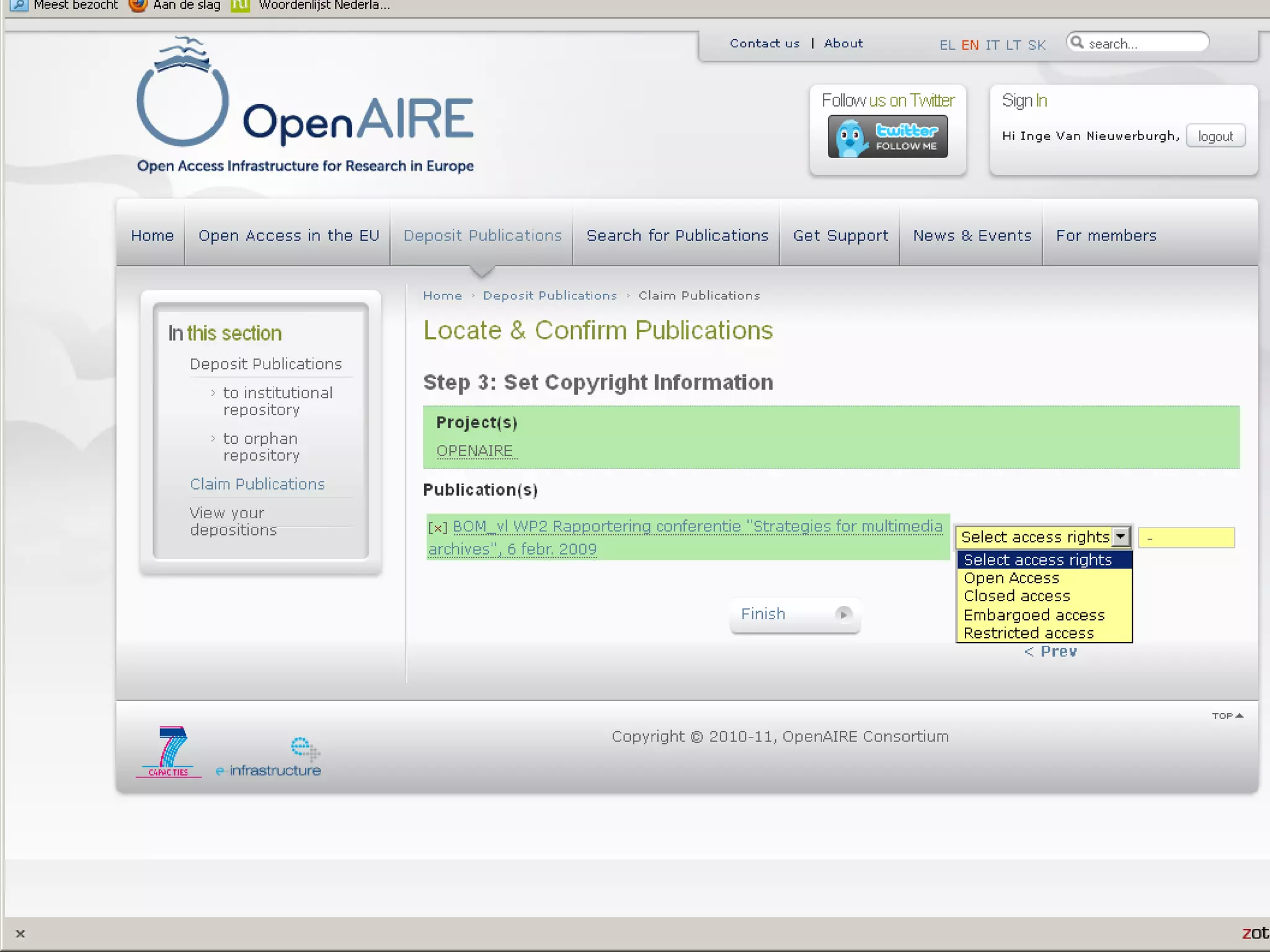1270x952 pixels.
Task: Click Home in the breadcrumb
Action: click(x=442, y=296)
